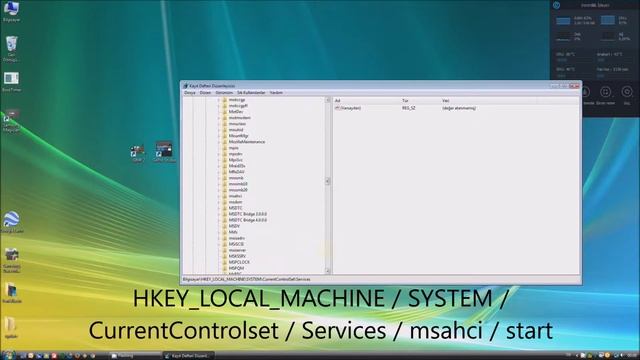Click the folder icon beside mrxsmb10

tap(224, 184)
